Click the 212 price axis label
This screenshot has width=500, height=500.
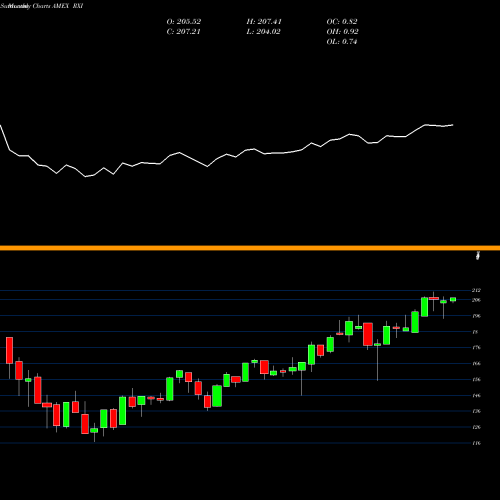coord(476,290)
